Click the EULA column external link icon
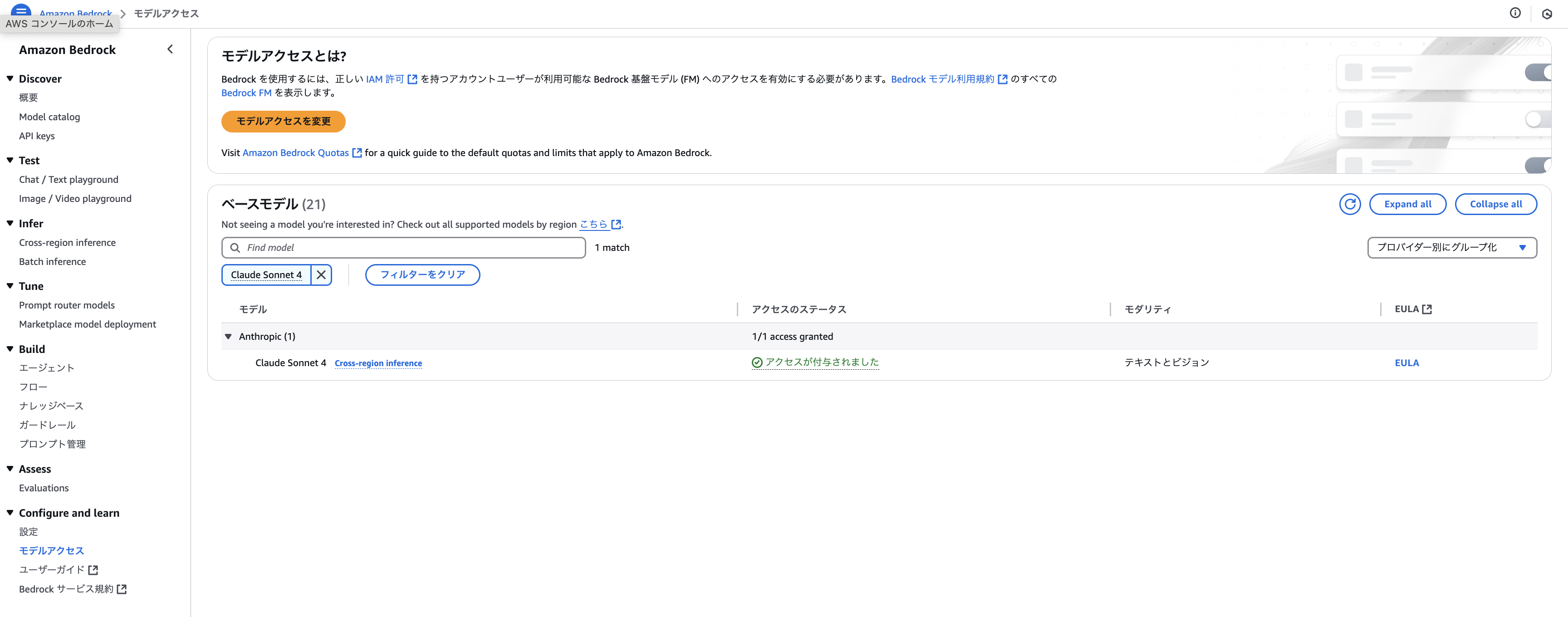Viewport: 1568px width, 617px height. tap(1427, 309)
